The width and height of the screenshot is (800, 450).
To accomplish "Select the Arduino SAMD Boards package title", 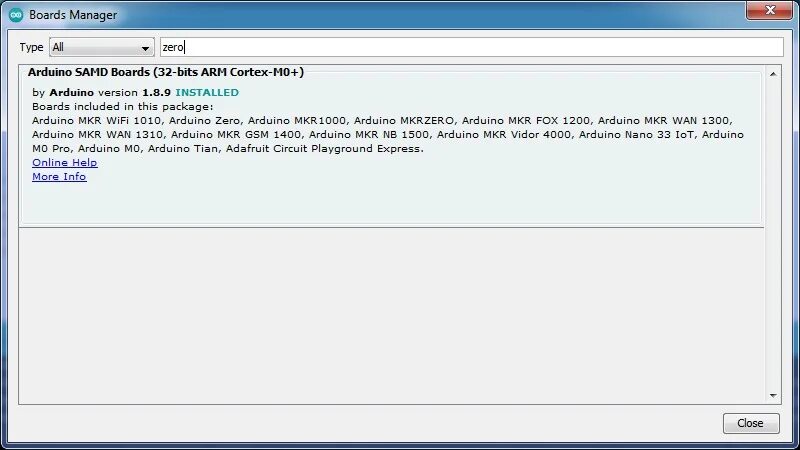I will (166, 72).
